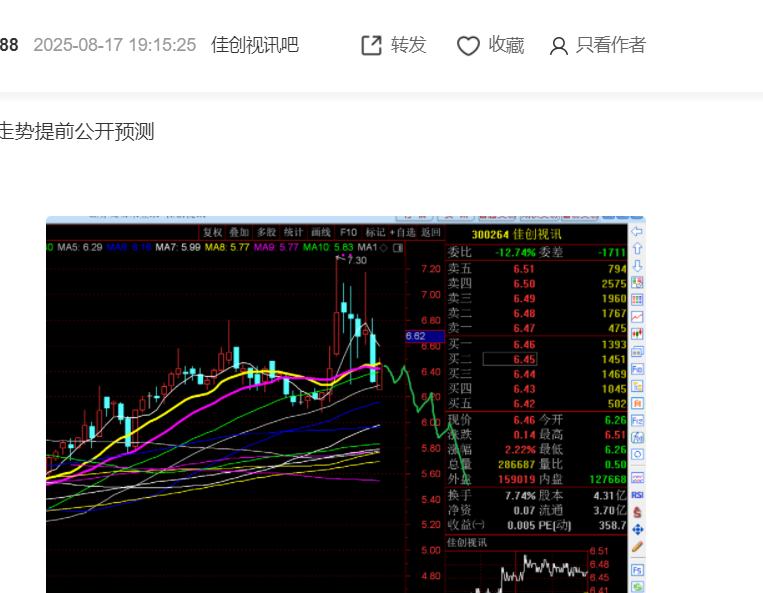
Task: Click the MA5: 6.29 indicator label
Action: 80,248
